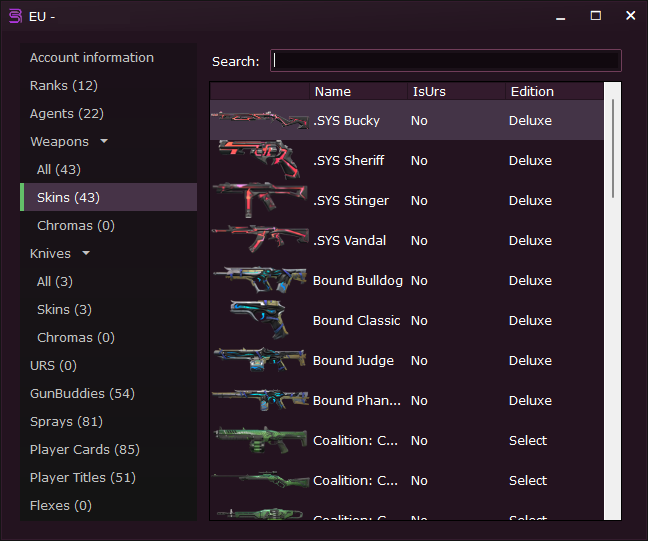Click 'Deluxe' edition in Bound Judge row

click(530, 361)
